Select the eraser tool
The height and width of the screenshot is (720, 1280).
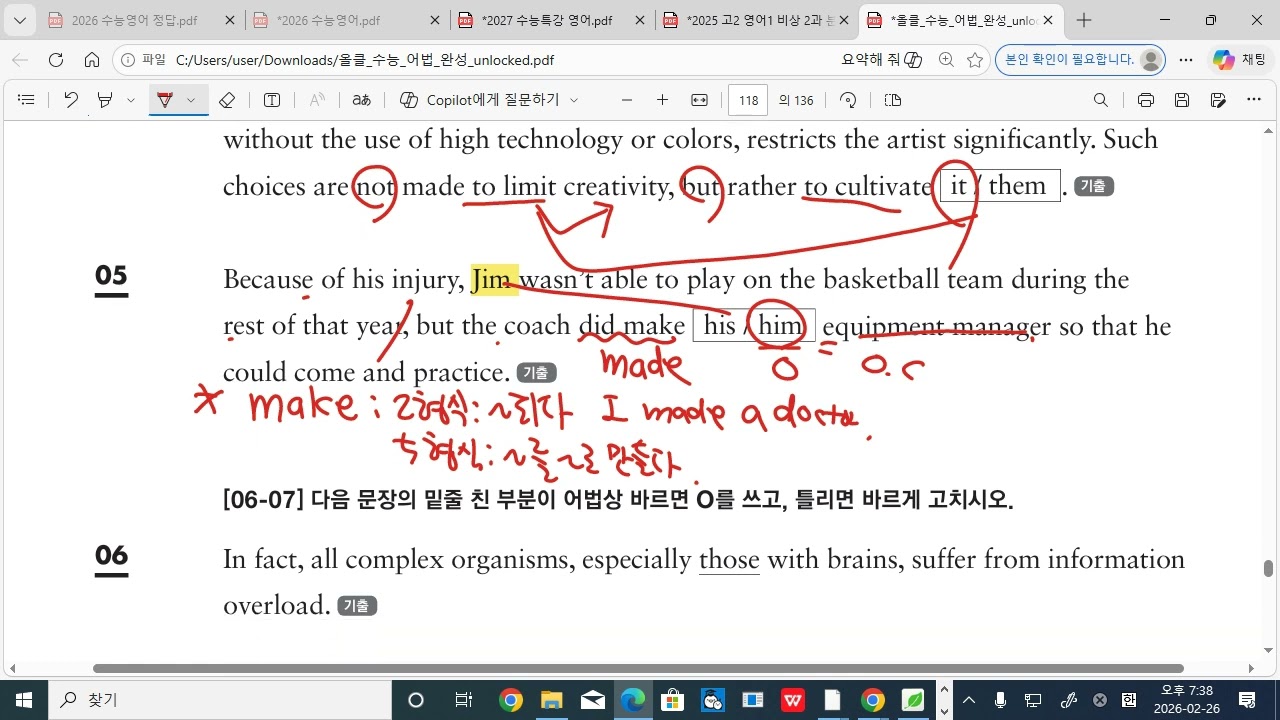click(227, 100)
